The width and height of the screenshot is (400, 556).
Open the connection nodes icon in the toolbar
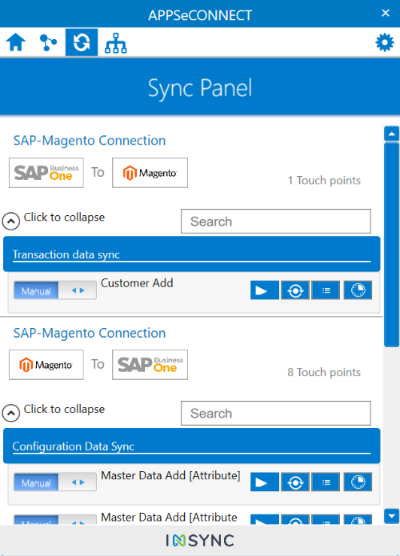pos(48,43)
